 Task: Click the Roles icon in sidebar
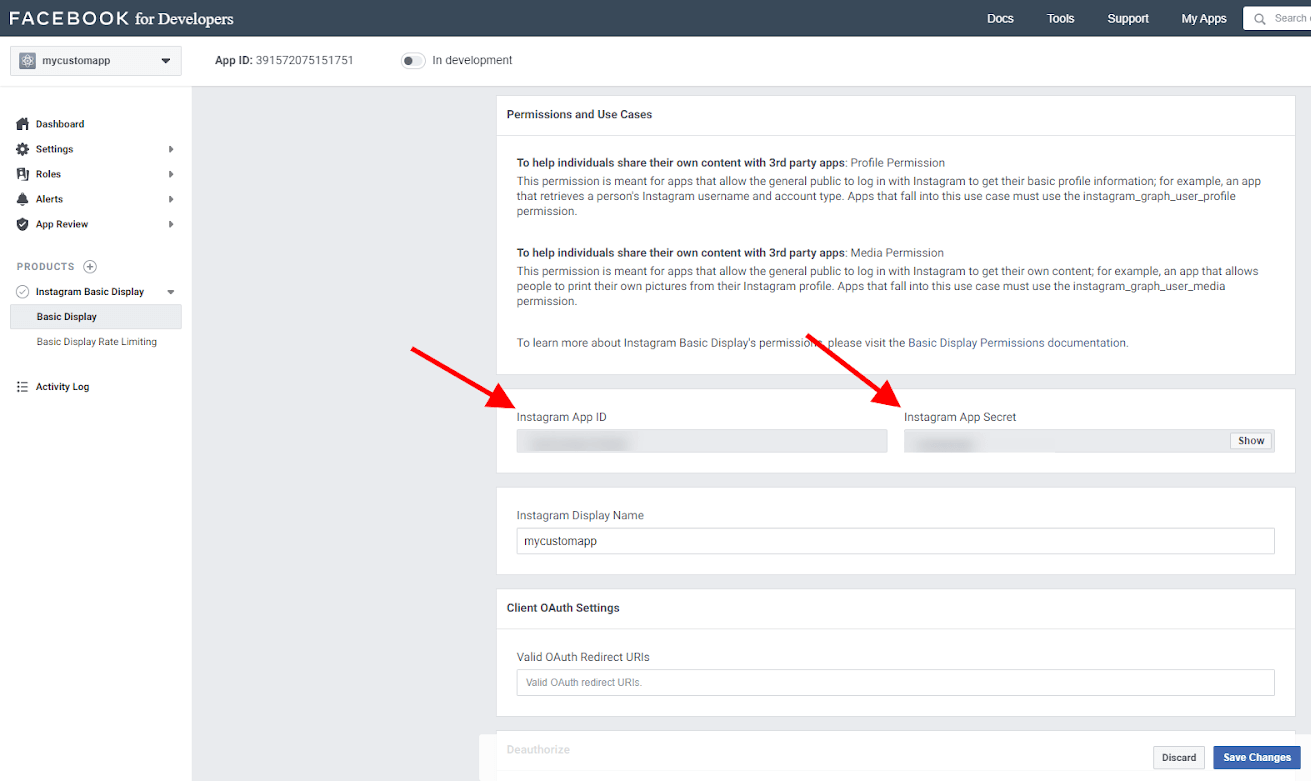pos(22,174)
